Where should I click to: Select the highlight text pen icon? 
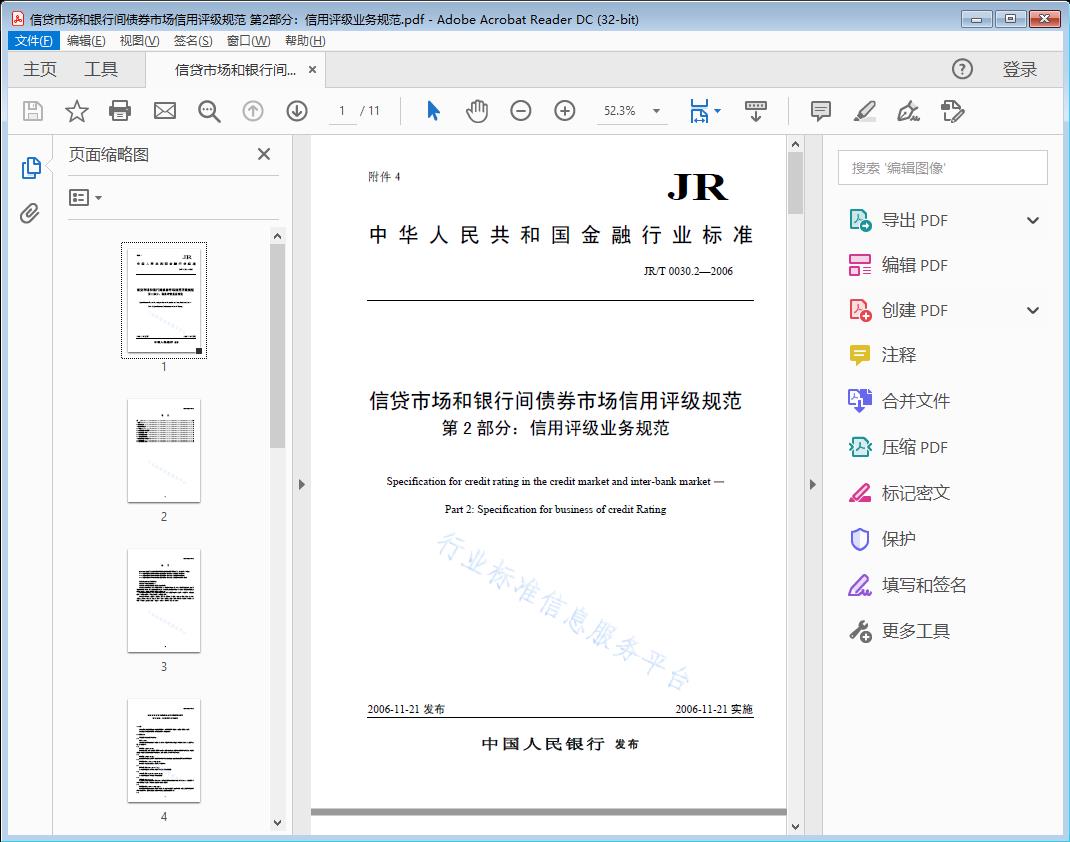coord(865,111)
